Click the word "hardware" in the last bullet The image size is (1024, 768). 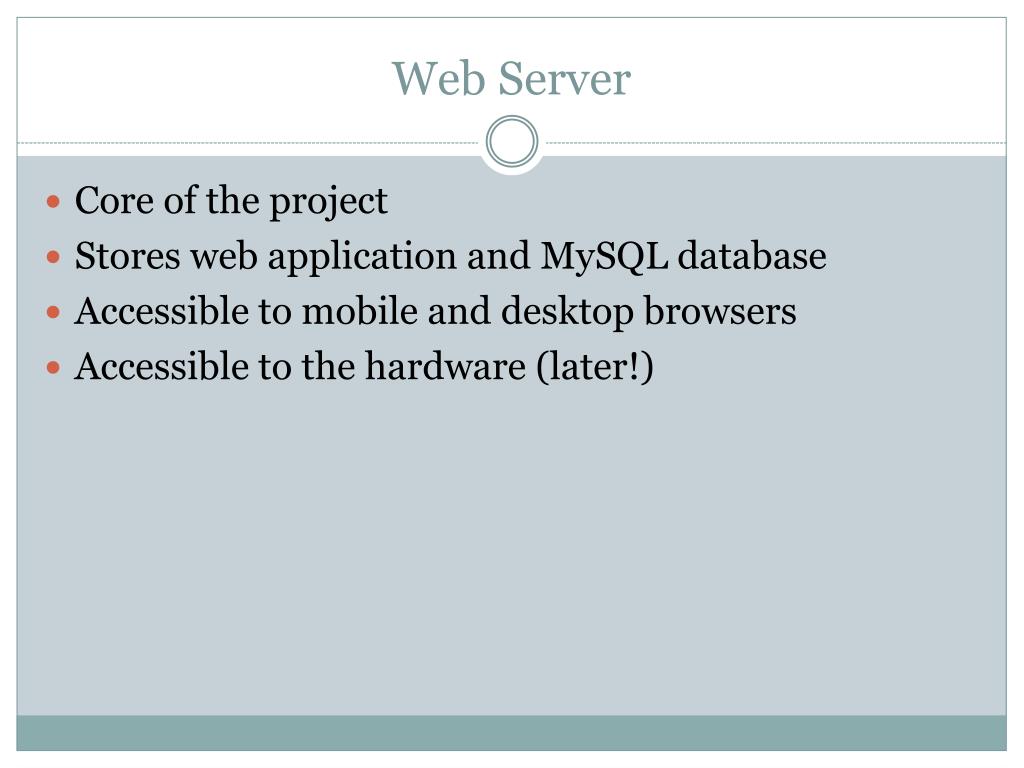click(x=445, y=366)
